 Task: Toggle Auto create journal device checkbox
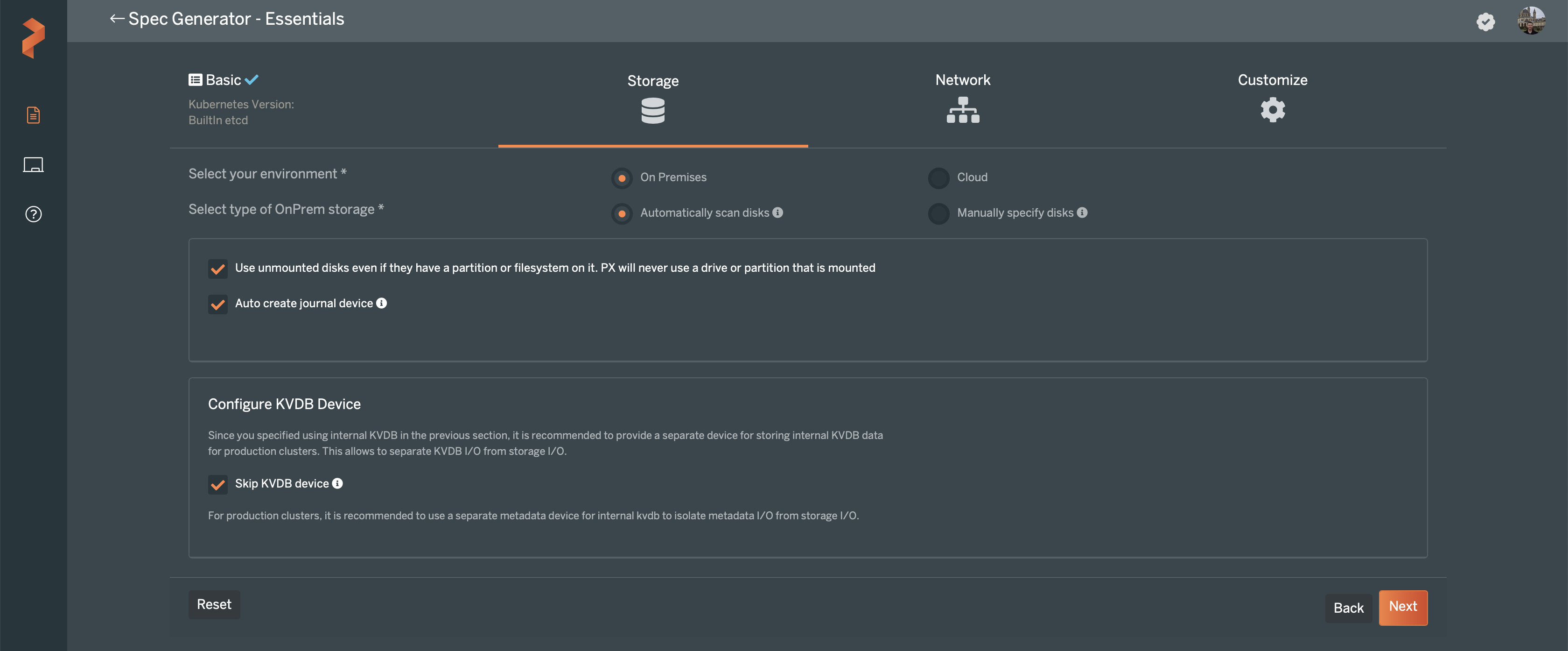coord(218,304)
